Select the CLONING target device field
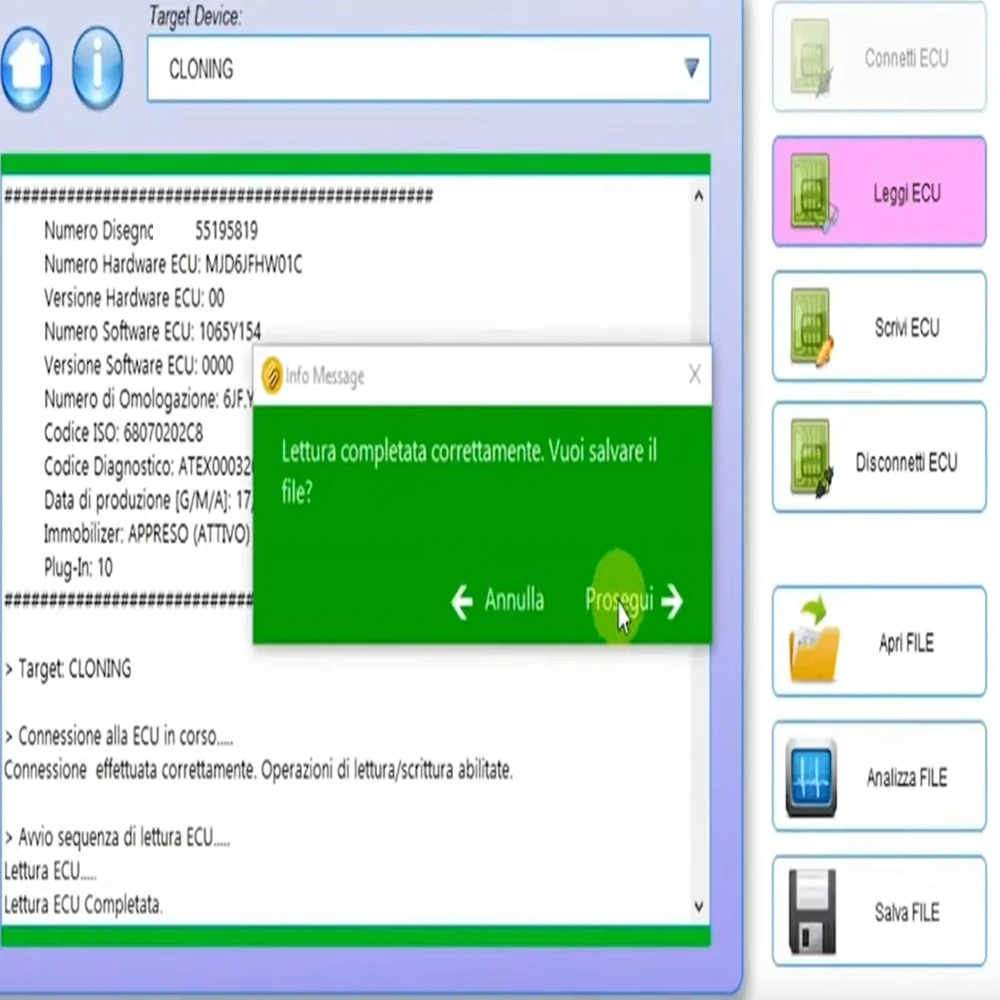This screenshot has width=1000, height=1000. (x=429, y=68)
